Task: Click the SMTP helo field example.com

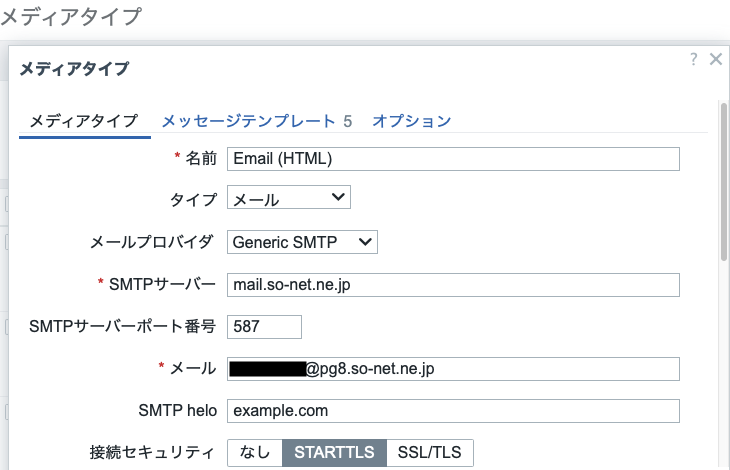Action: pos(453,411)
